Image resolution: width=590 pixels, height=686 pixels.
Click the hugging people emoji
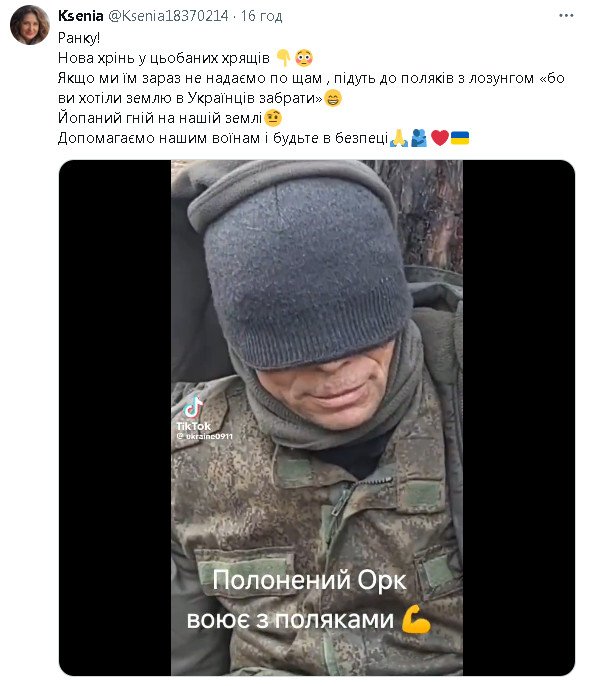[x=419, y=138]
